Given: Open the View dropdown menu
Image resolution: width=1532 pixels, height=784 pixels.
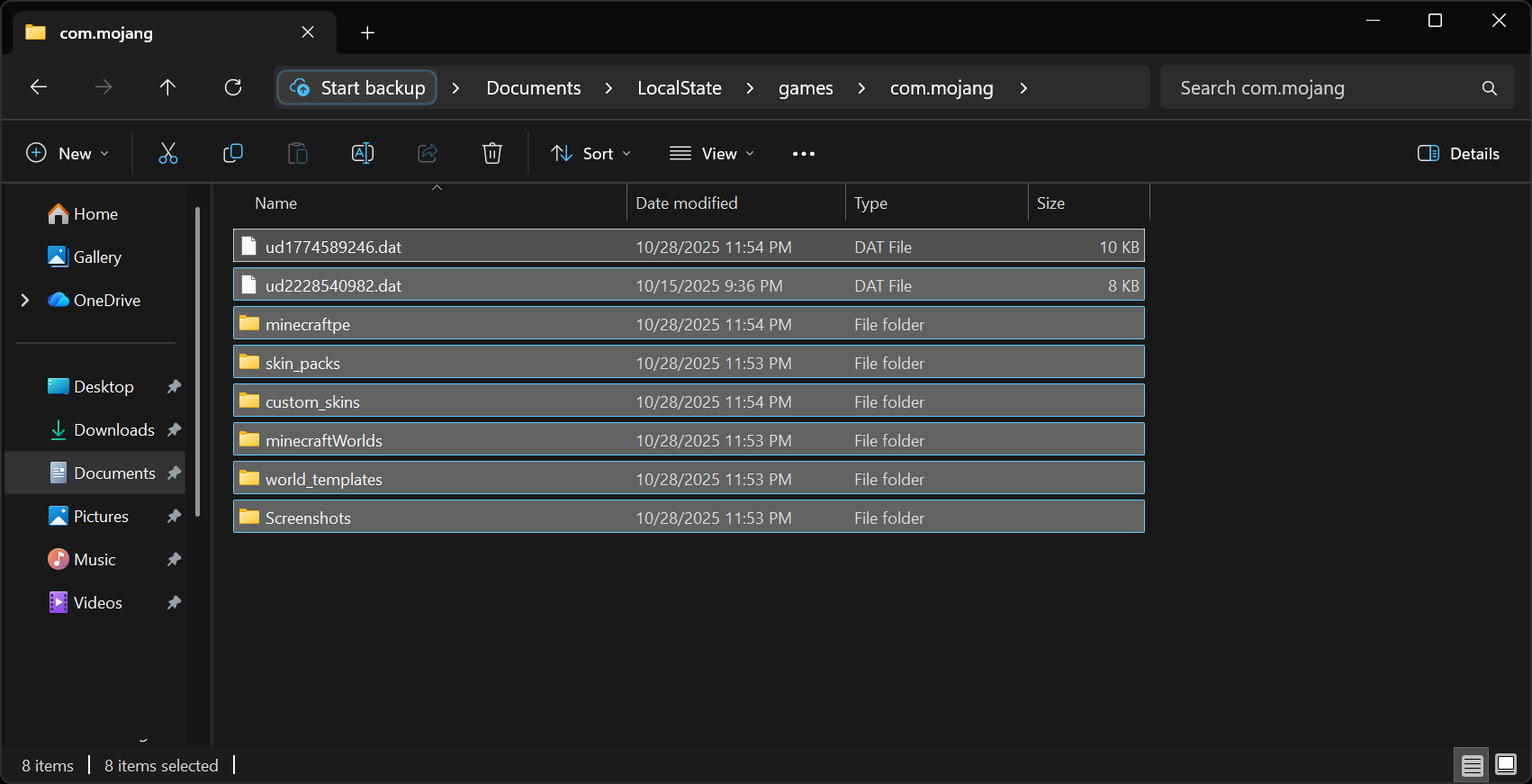Looking at the screenshot, I should click(x=712, y=153).
